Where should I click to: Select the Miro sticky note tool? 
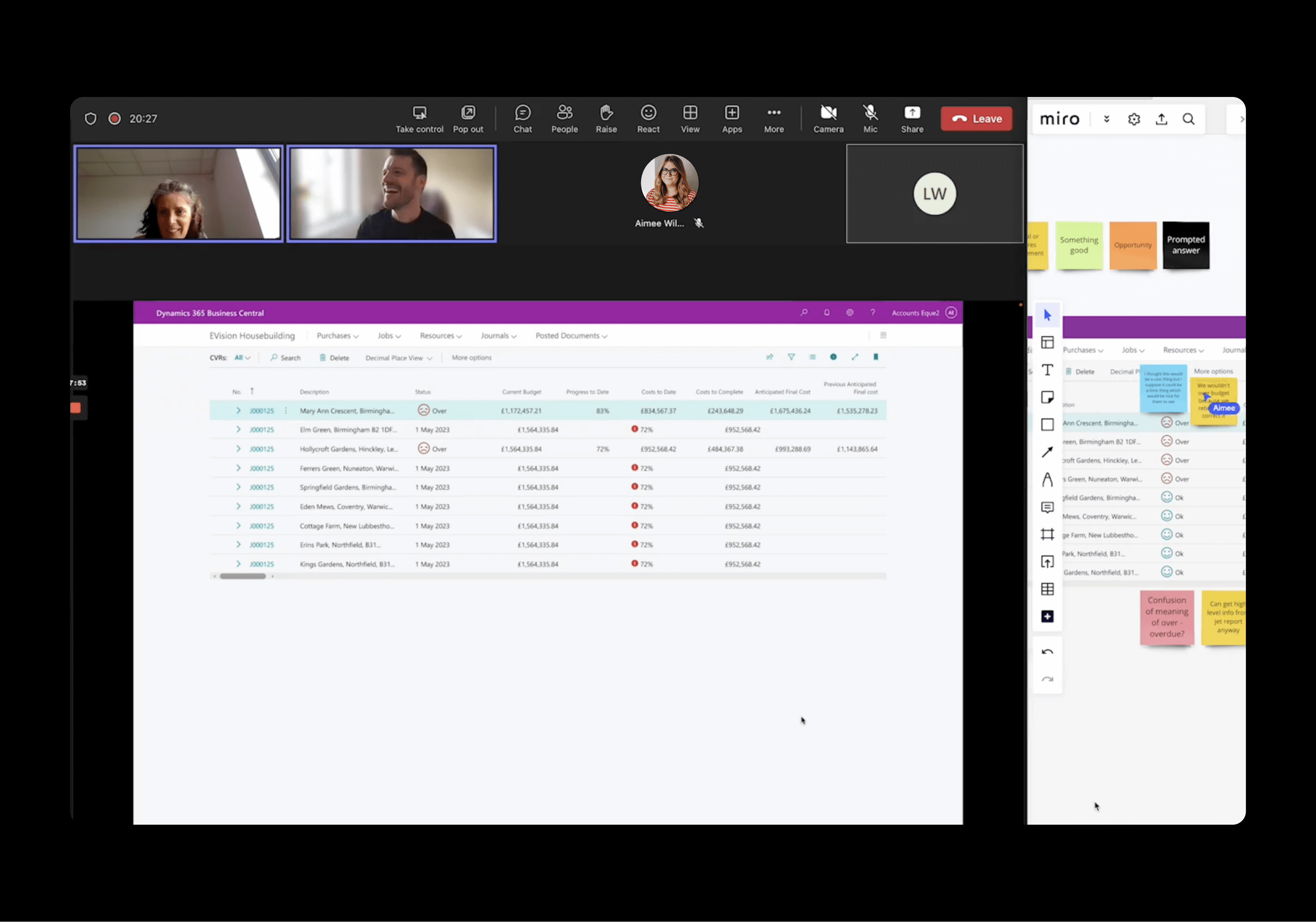(x=1047, y=397)
